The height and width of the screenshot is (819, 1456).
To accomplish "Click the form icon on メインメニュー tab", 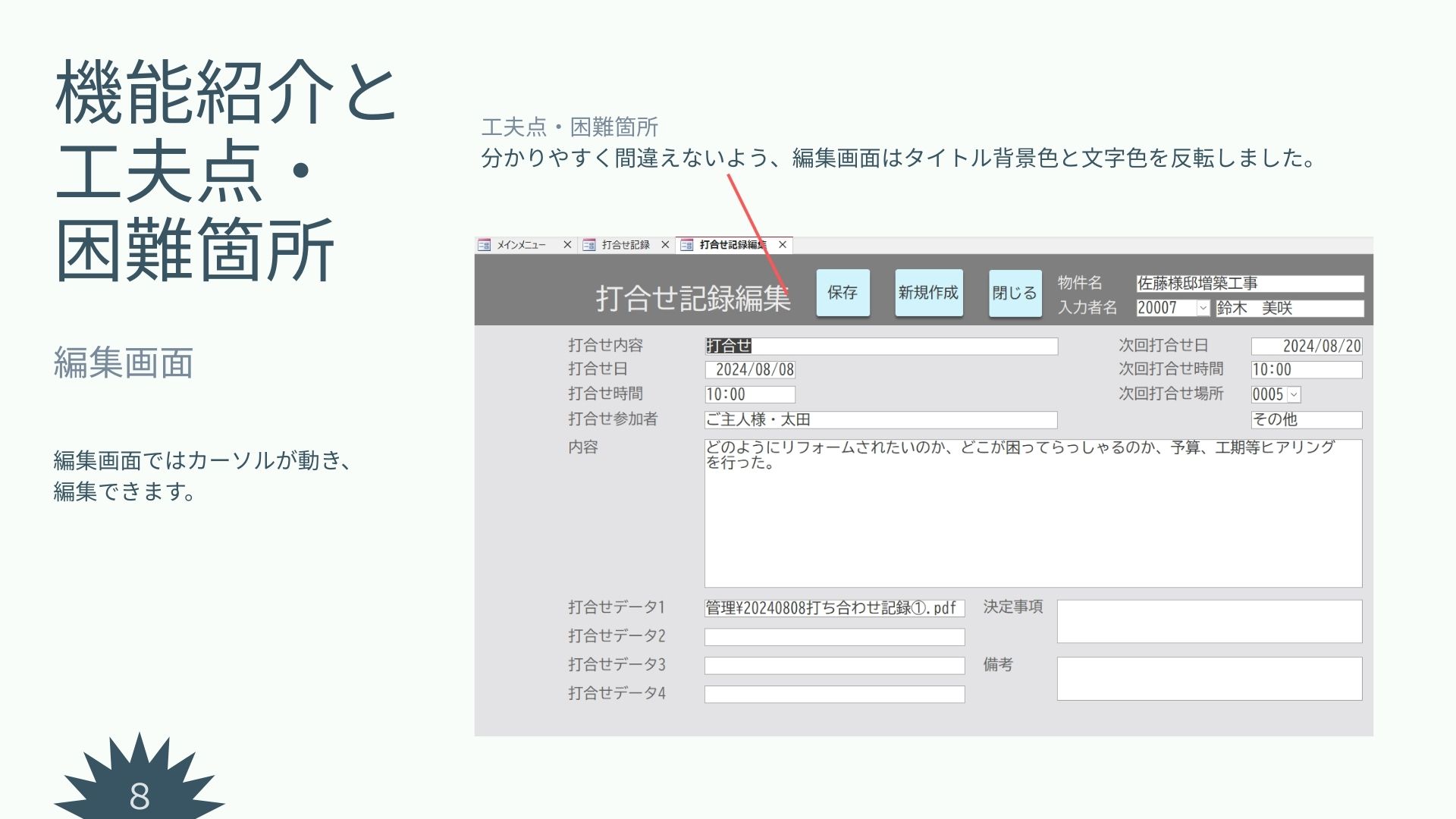I will [484, 245].
